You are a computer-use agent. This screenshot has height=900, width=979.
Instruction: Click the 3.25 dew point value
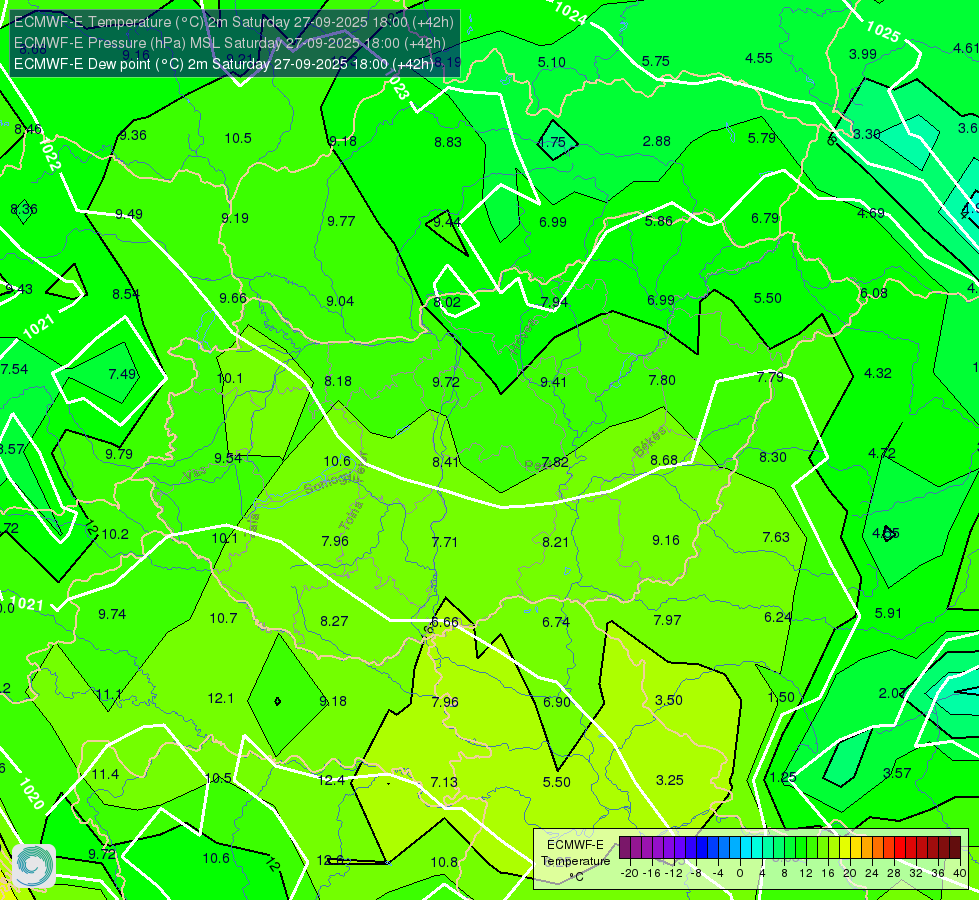pyautogui.click(x=670, y=779)
